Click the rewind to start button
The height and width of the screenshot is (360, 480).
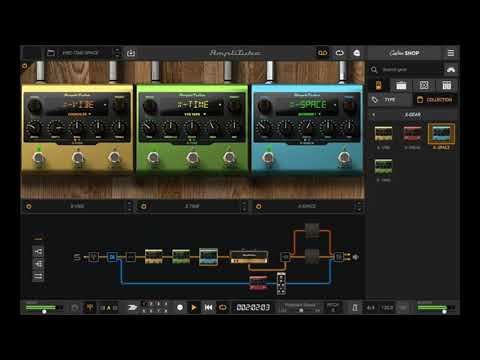point(208,307)
